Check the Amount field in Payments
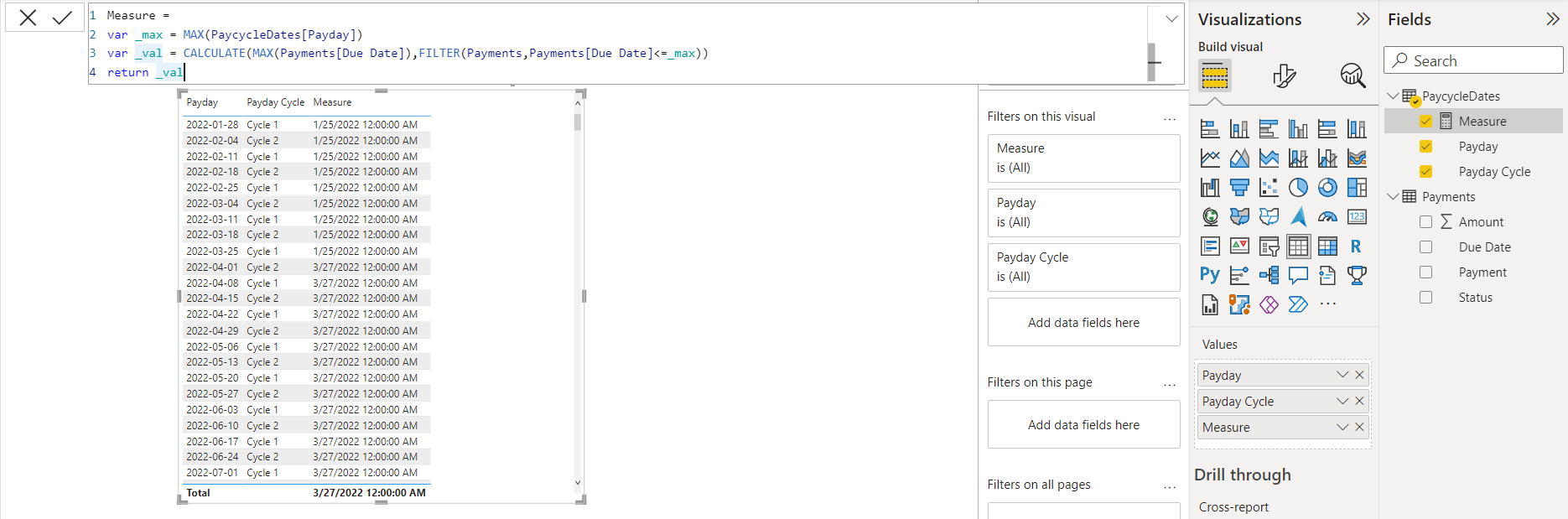This screenshot has width=1568, height=519. tap(1425, 221)
